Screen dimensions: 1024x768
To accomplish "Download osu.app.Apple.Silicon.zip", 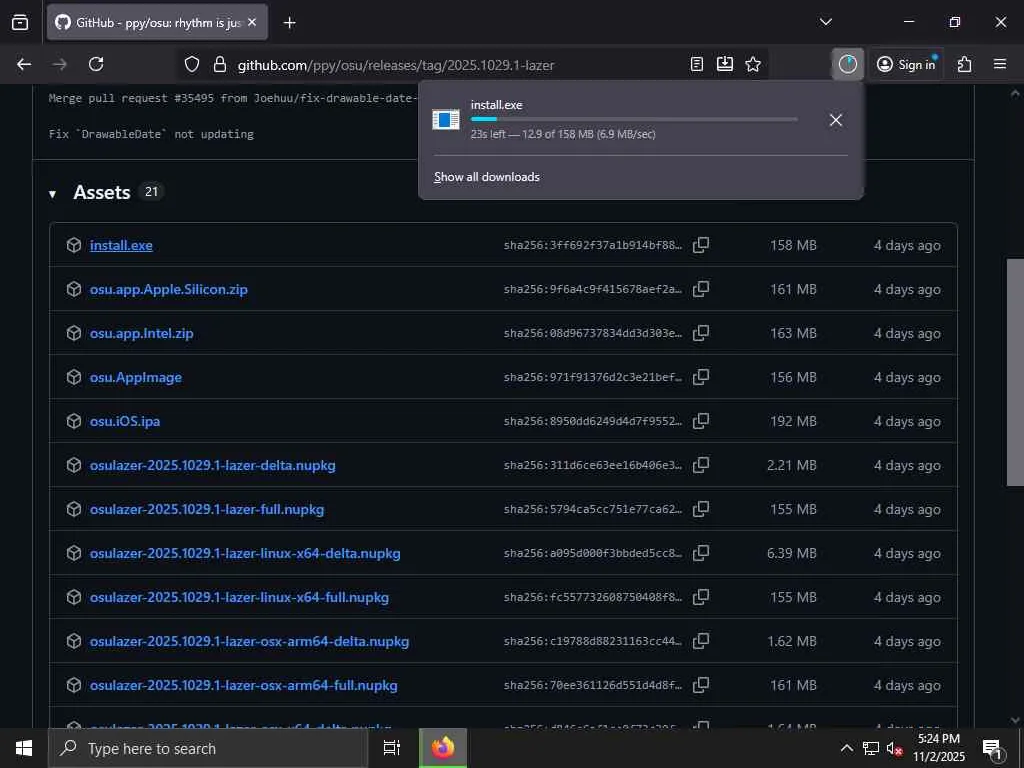I will coord(168,289).
